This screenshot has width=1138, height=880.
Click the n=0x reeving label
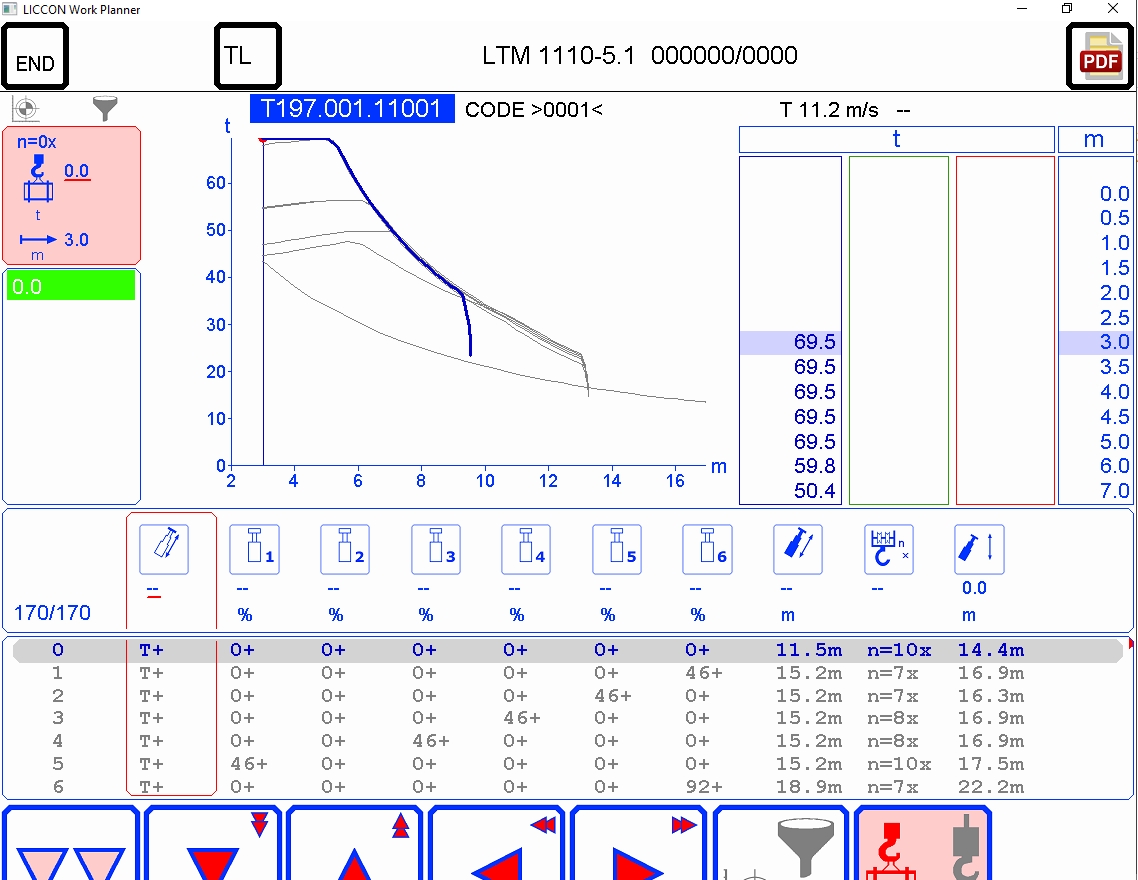click(36, 142)
